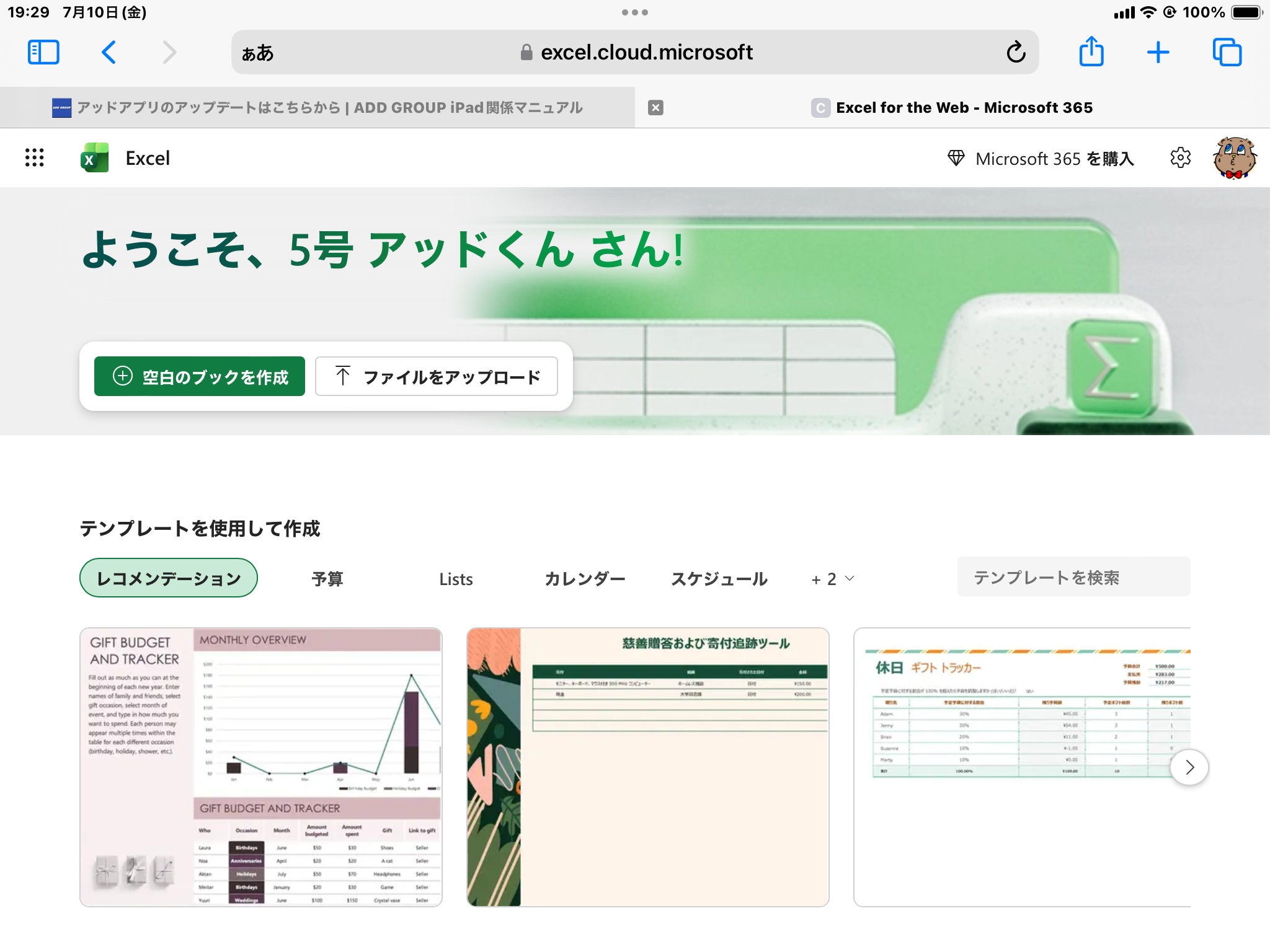
Task: Click the テンプレートを検索 search field
Action: tap(1073, 577)
